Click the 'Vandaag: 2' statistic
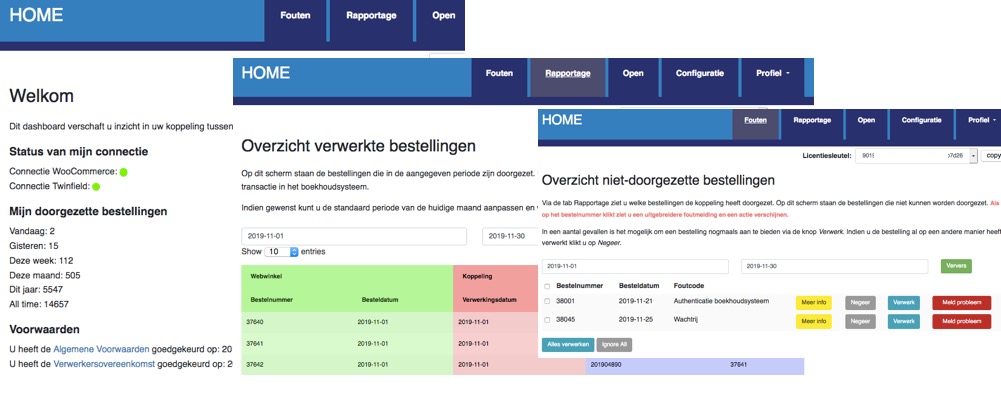Viewport: 1001px width, 398px height. [32, 231]
